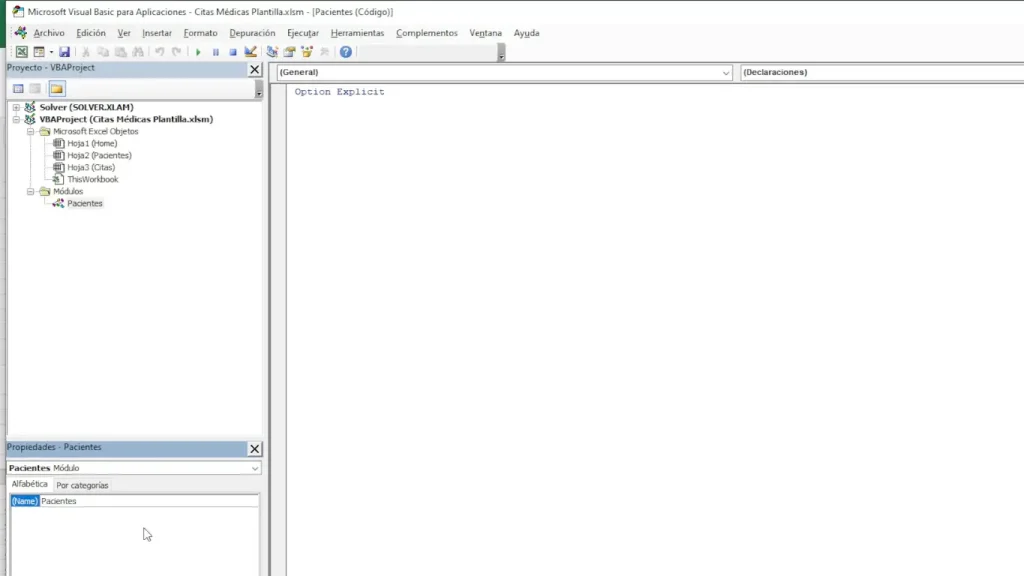
Task: Click the Copy toolbar icon
Action: pos(103,52)
